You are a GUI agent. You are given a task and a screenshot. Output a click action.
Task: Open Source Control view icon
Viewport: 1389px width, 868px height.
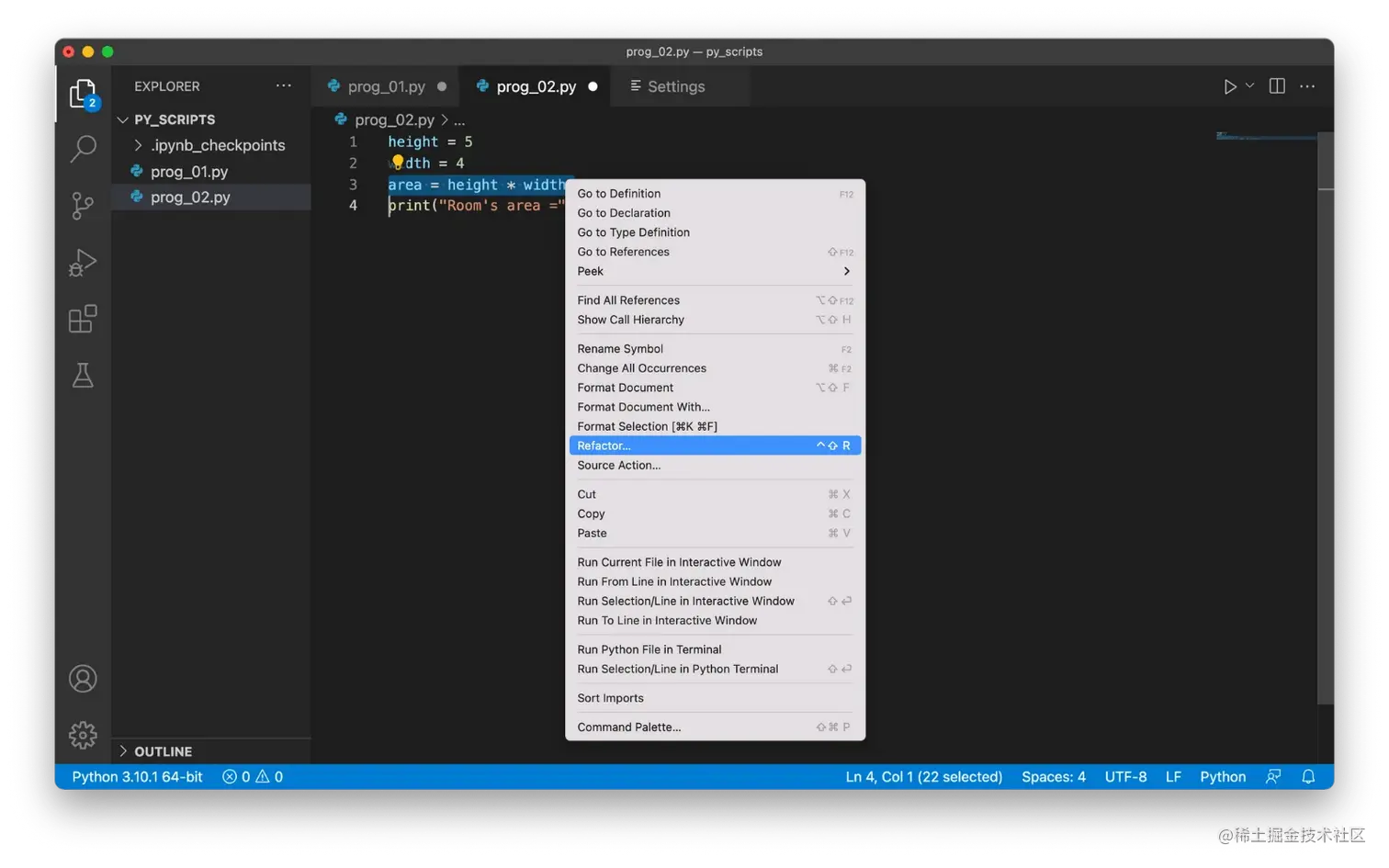[x=84, y=206]
